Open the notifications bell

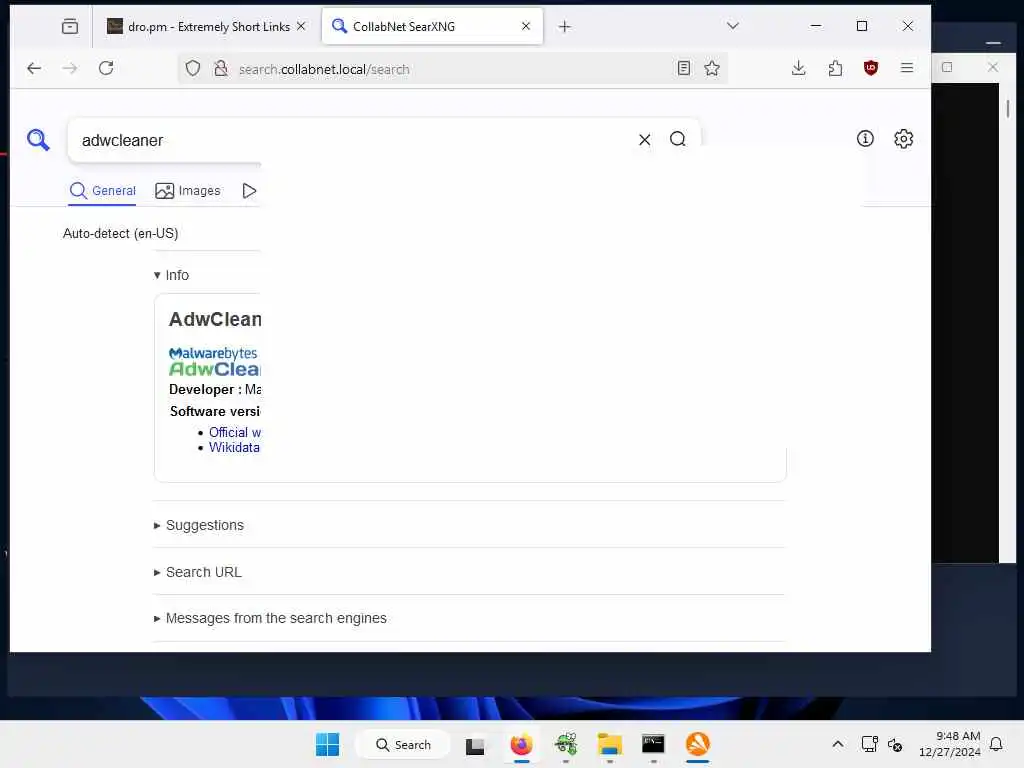pos(996,744)
